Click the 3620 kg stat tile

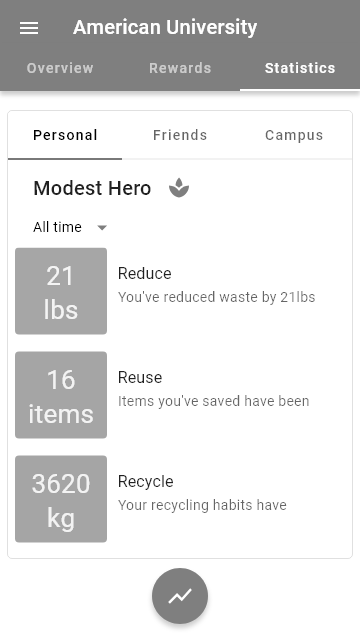point(61,499)
